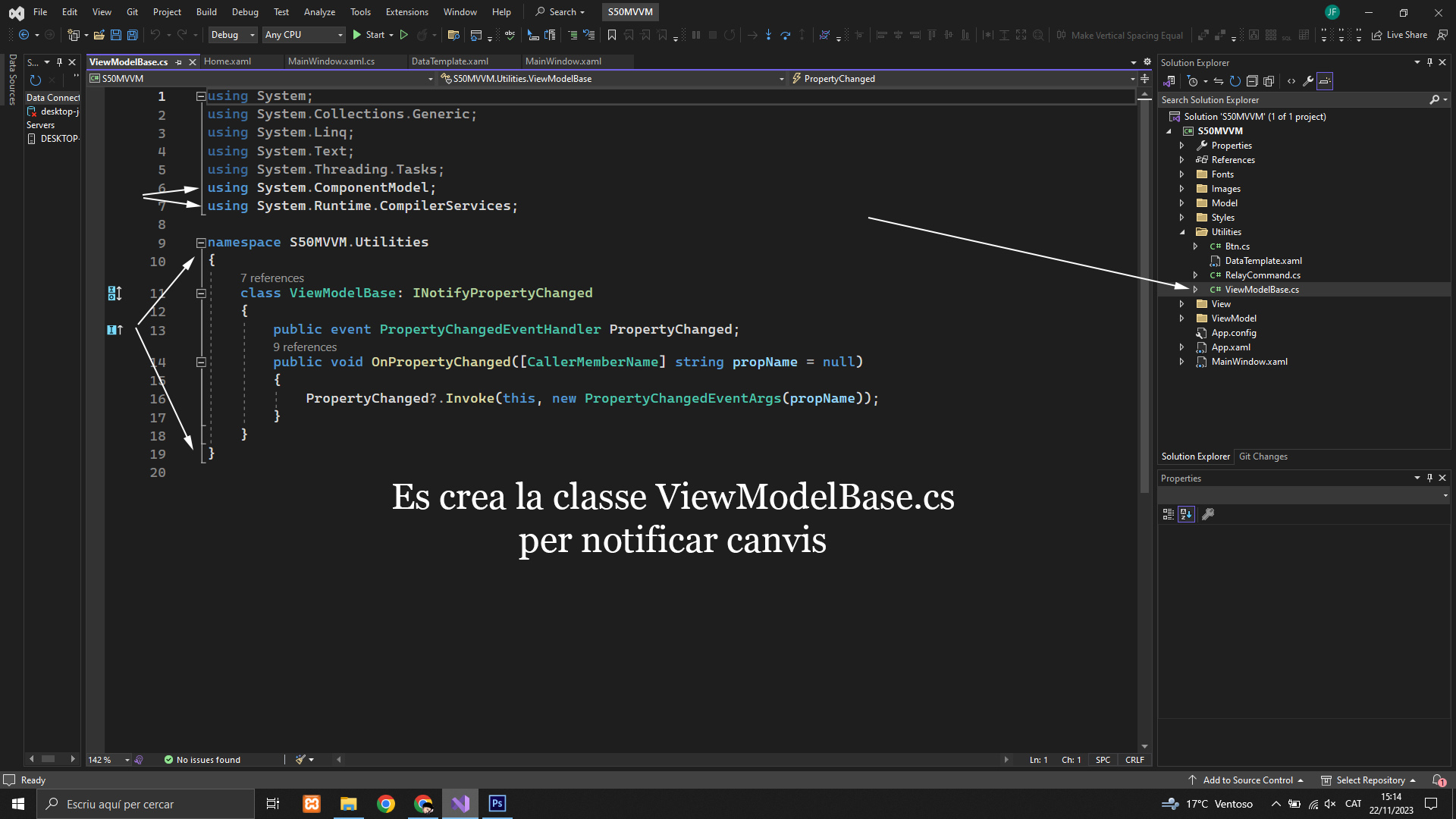Screen dimensions: 1456x819
Task: Open the Analyze menu
Action: [x=319, y=12]
